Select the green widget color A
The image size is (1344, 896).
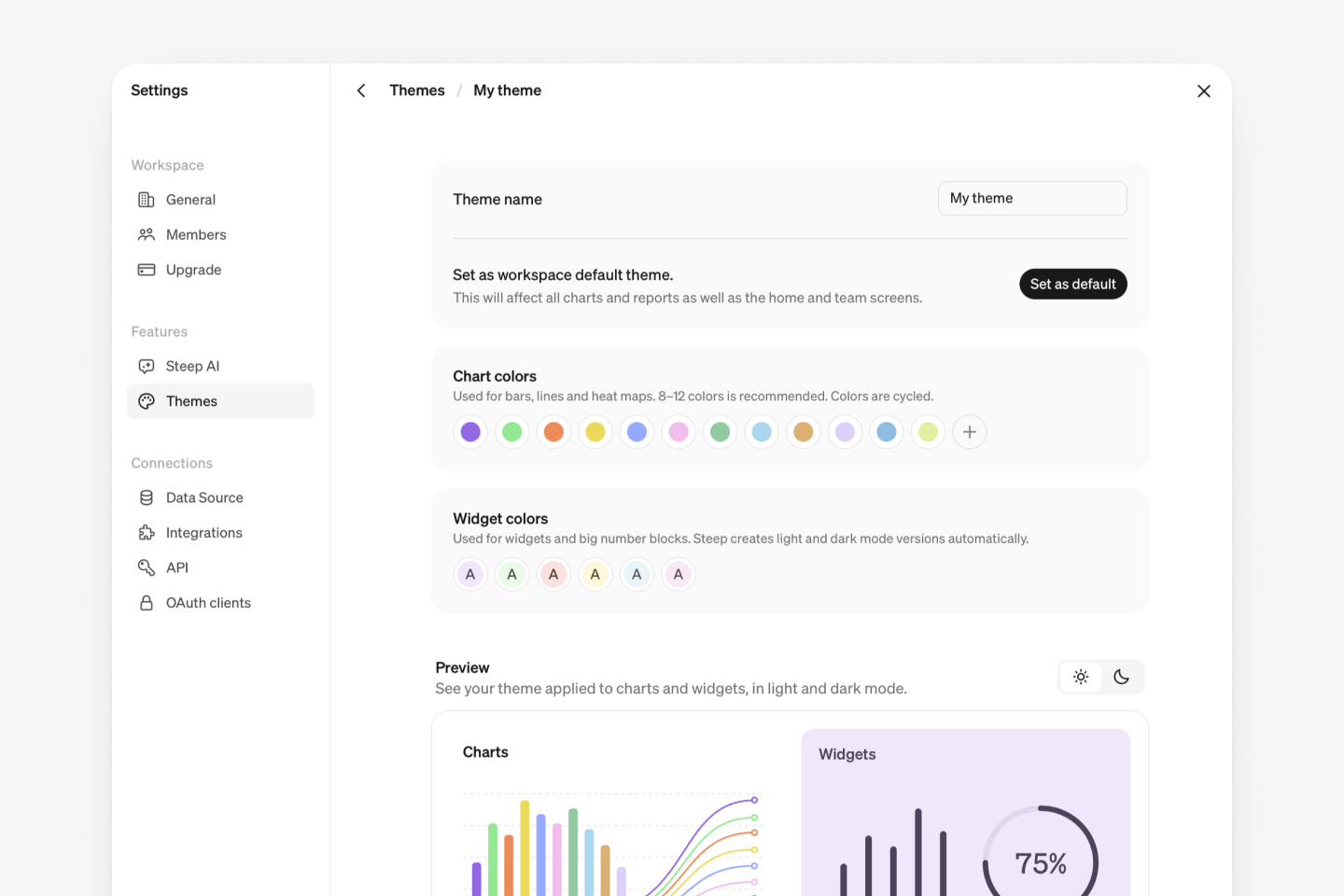click(x=512, y=575)
